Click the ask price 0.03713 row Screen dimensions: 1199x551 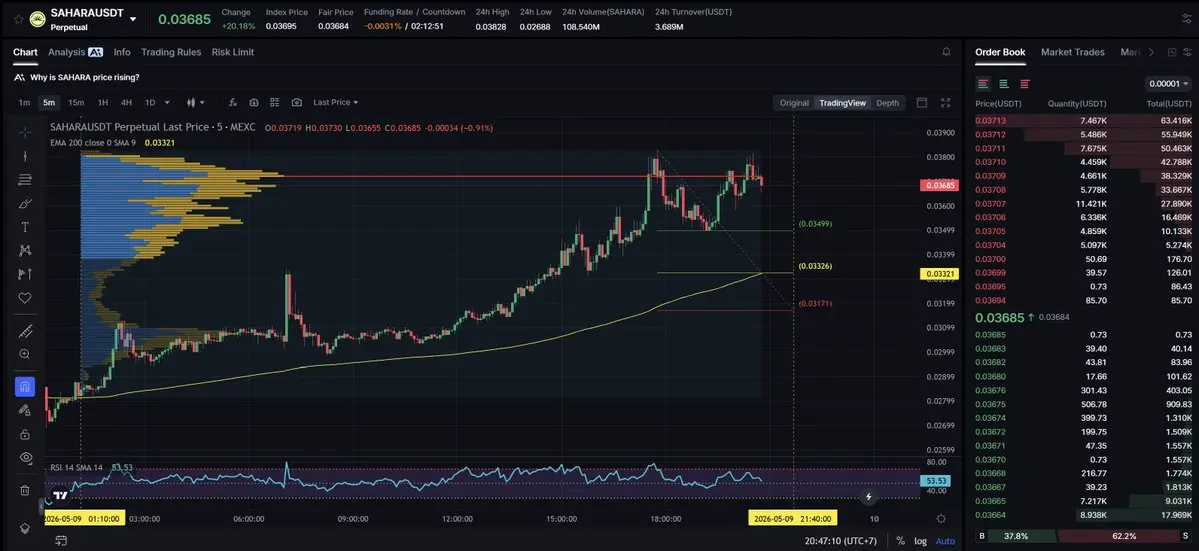pos(1083,121)
